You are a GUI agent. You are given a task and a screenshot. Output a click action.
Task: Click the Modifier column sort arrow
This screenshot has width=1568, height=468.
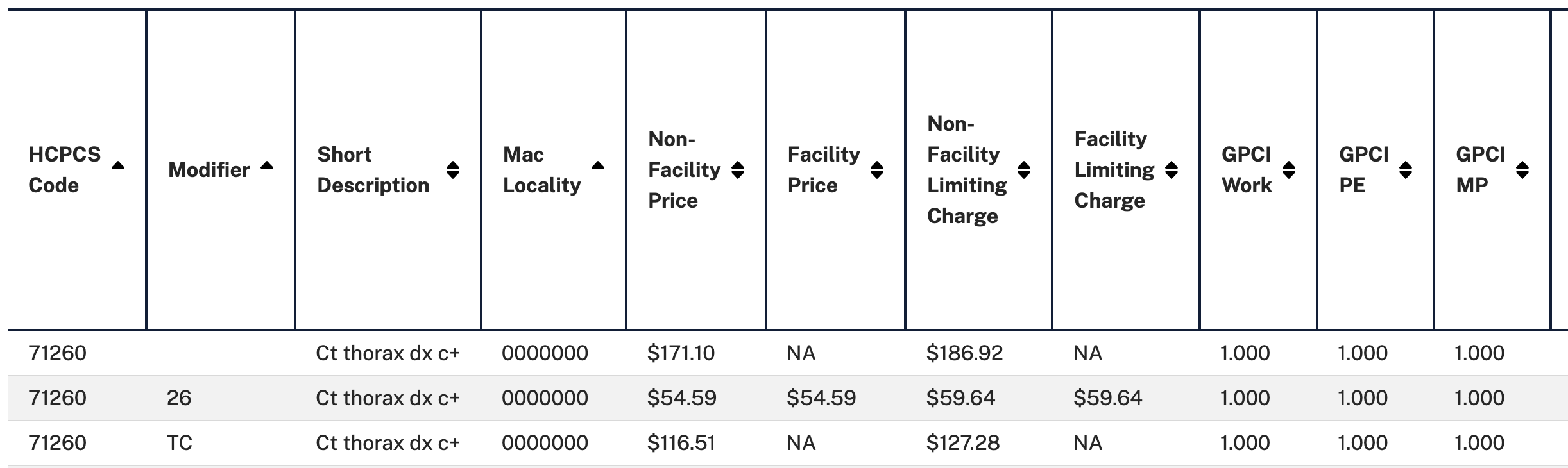(x=267, y=165)
